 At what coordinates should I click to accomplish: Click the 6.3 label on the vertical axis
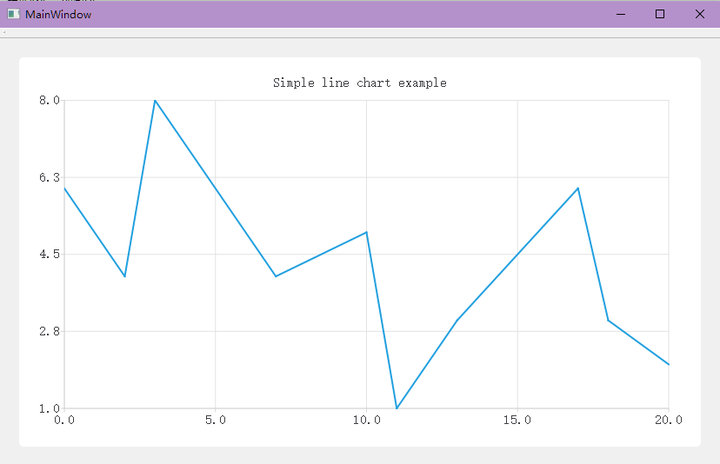click(x=49, y=177)
